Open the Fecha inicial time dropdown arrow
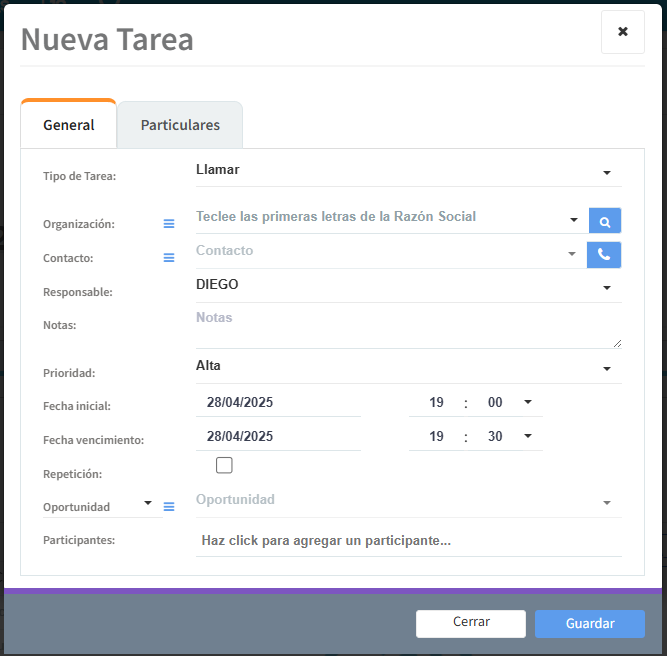This screenshot has height=656, width=667. point(527,402)
